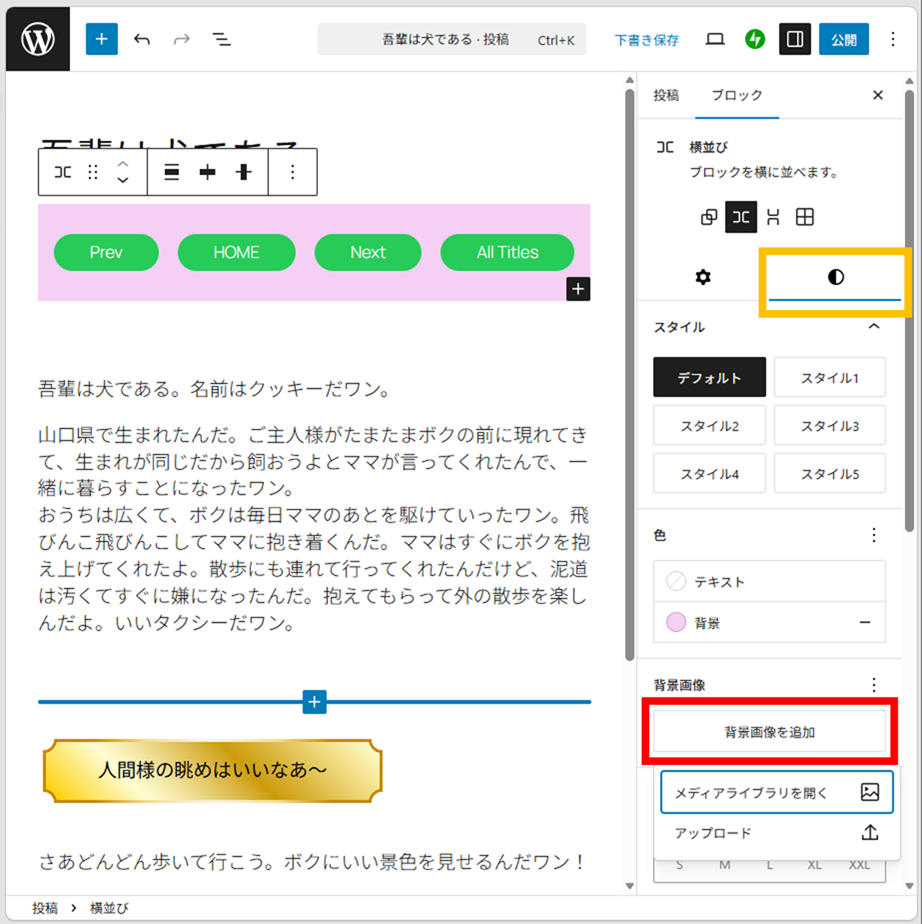Open the block inserter plus button
Viewport: 922px width, 924px height.
[101, 40]
